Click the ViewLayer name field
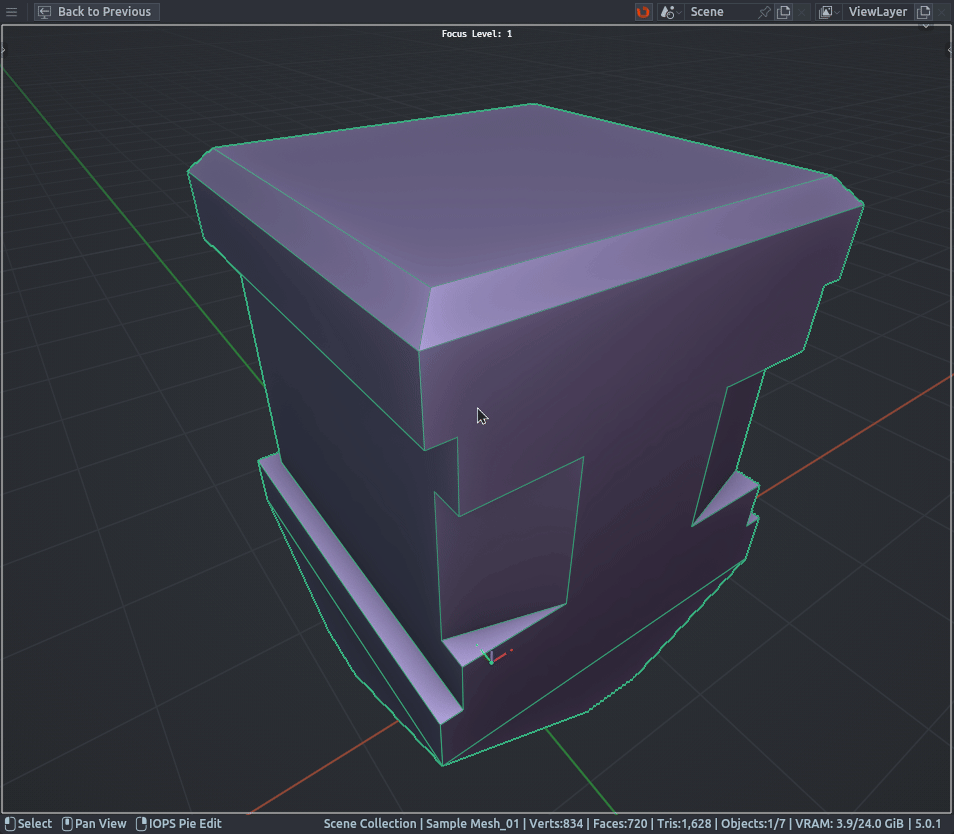The image size is (954, 834). [x=877, y=12]
